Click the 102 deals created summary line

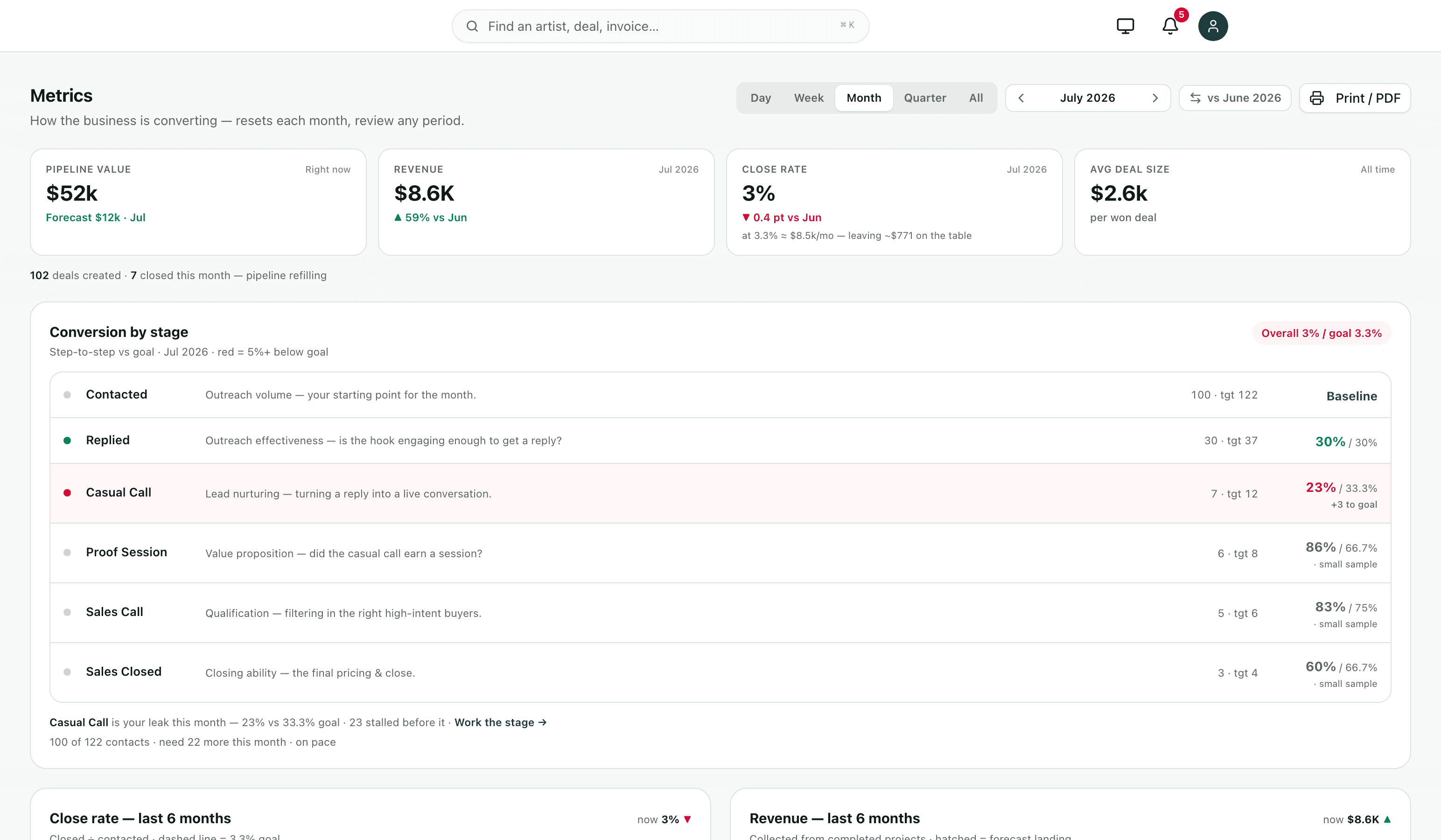[178, 276]
